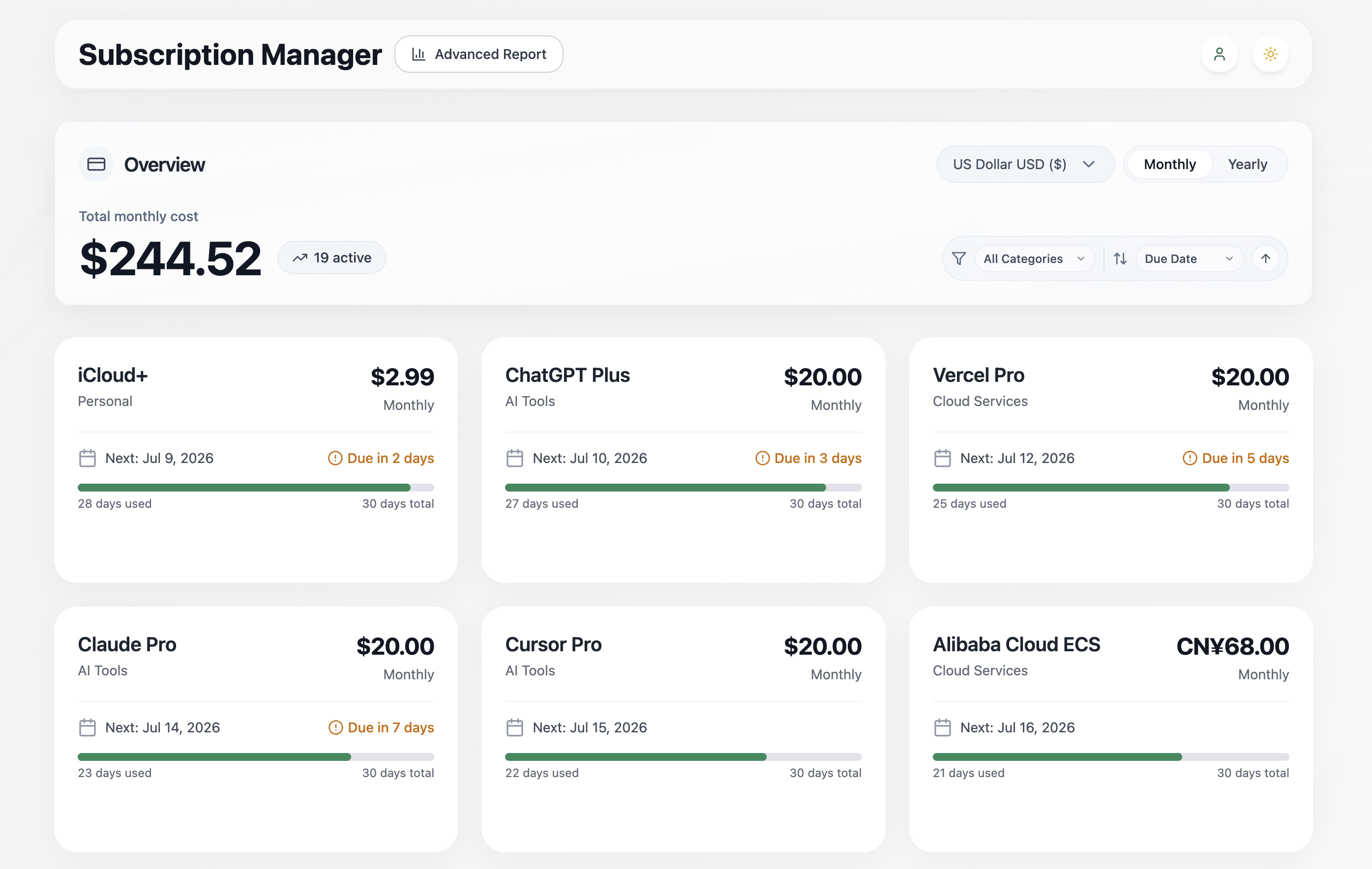Viewport: 1372px width, 869px height.
Task: Click the 19 active badge
Action: pos(331,258)
